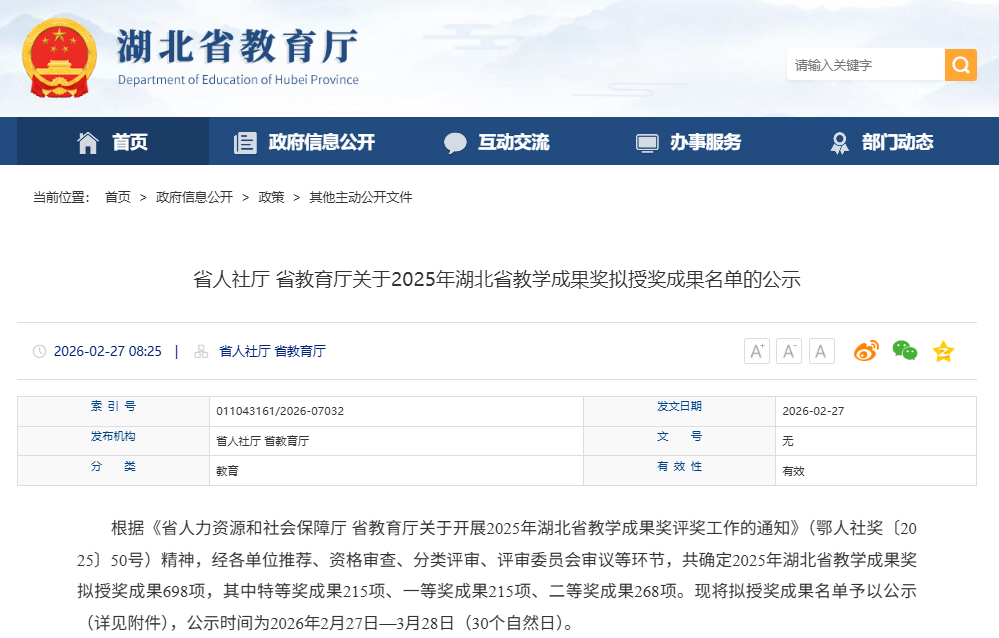This screenshot has height=638, width=999.
Task: Focus the 请输入关键字 search field
Action: tap(864, 65)
